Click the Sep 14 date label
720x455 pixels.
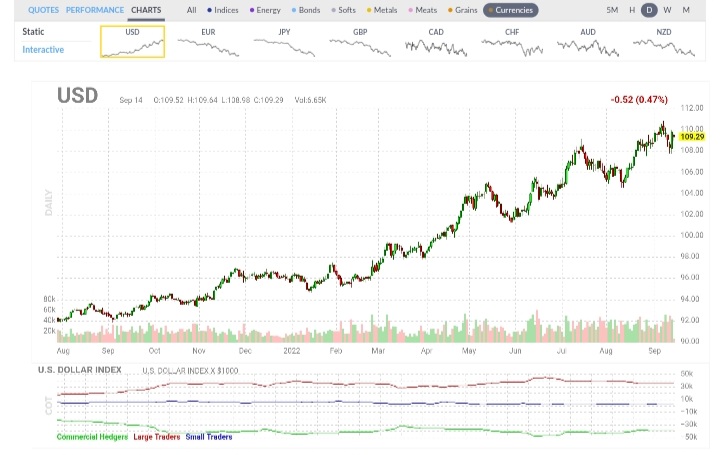click(131, 100)
